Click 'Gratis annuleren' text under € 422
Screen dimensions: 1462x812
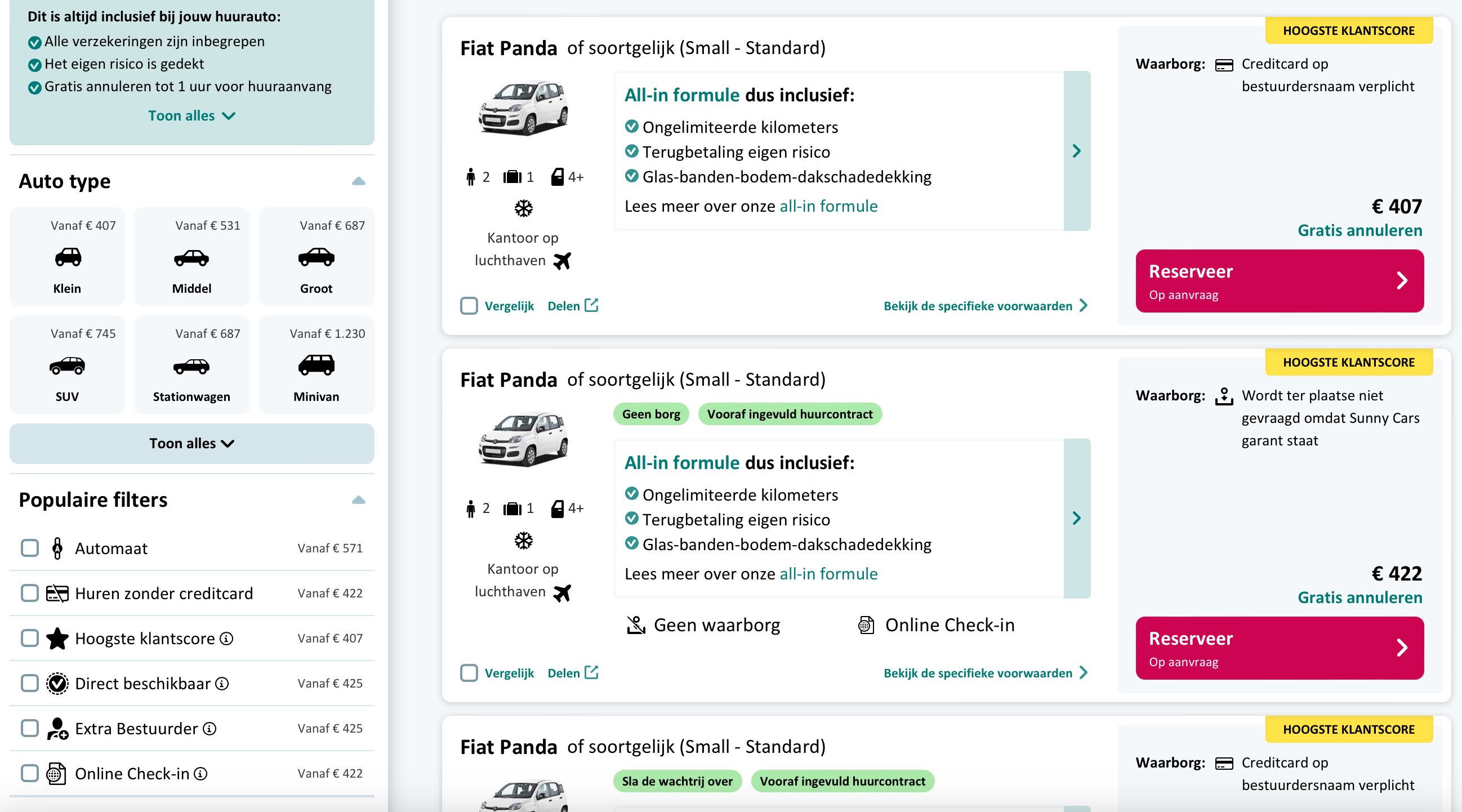[1360, 597]
